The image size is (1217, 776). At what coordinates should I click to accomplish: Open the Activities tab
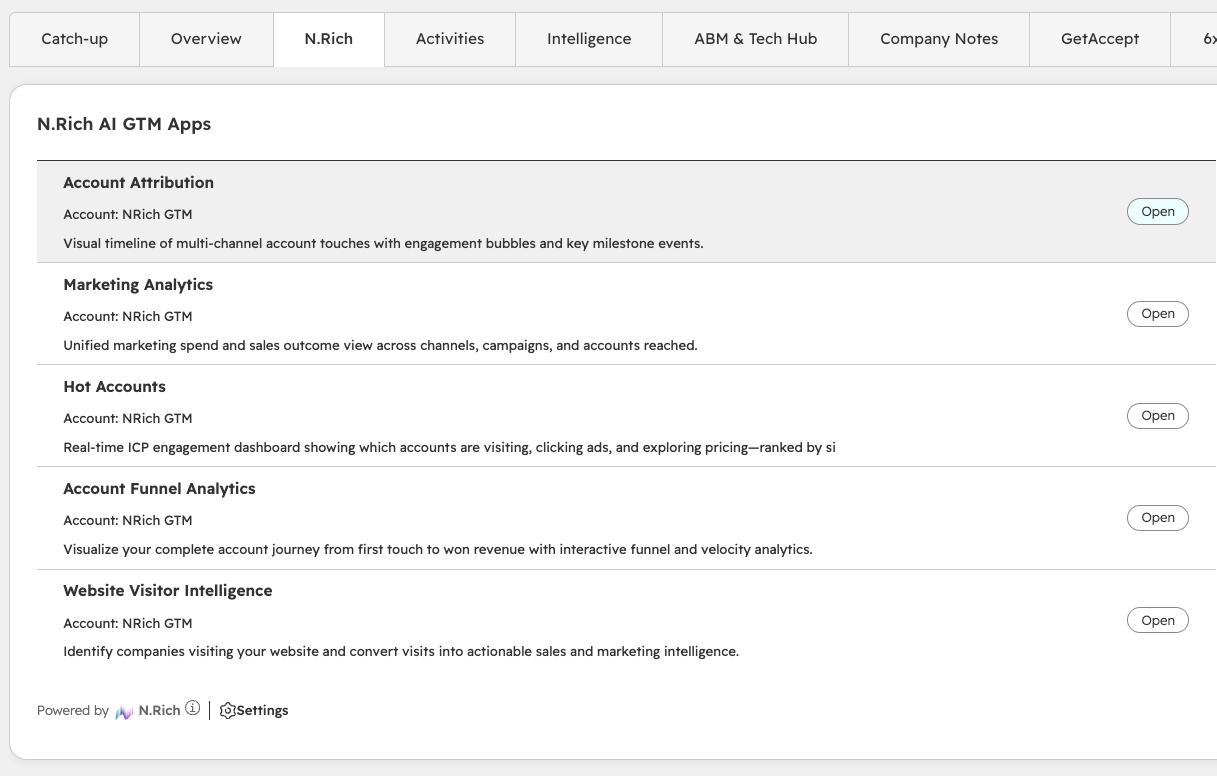tap(450, 39)
